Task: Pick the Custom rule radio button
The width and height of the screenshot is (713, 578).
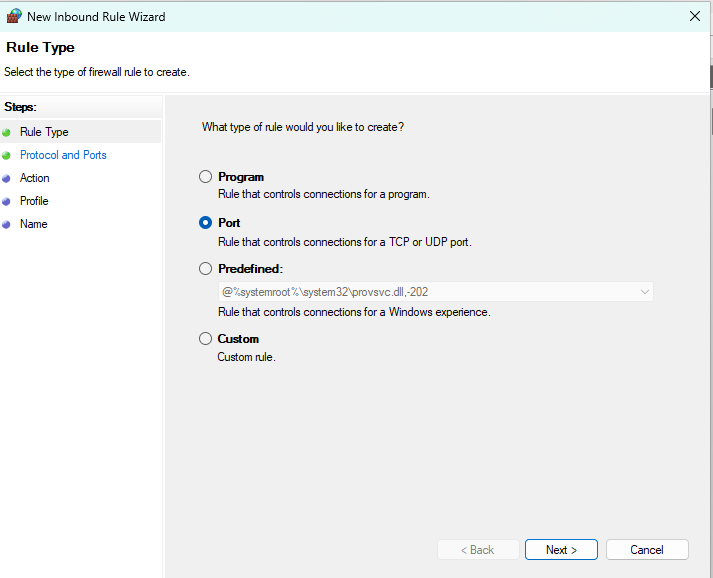Action: coord(206,339)
